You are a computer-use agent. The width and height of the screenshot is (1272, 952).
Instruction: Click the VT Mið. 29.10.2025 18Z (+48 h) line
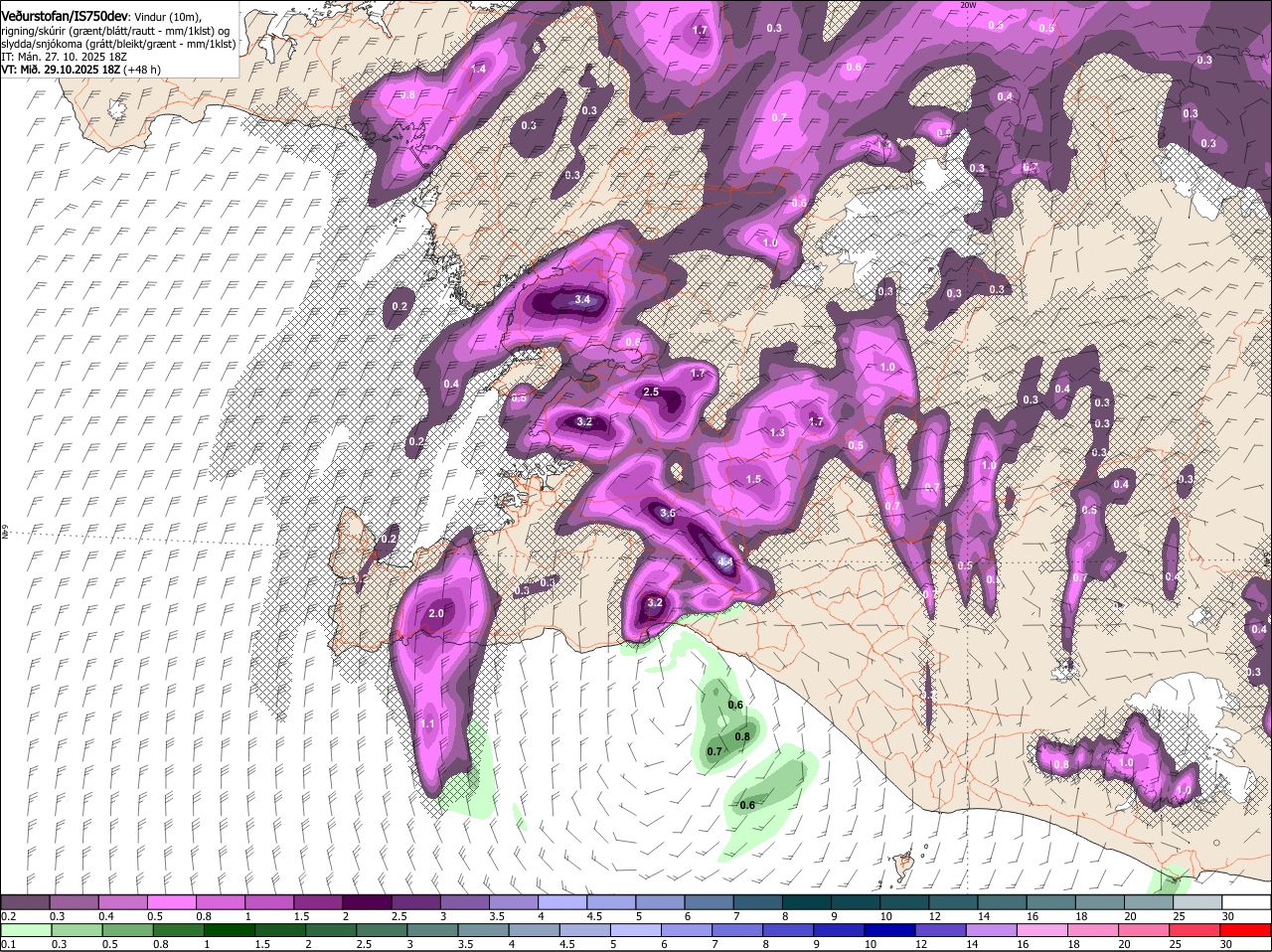81,70
